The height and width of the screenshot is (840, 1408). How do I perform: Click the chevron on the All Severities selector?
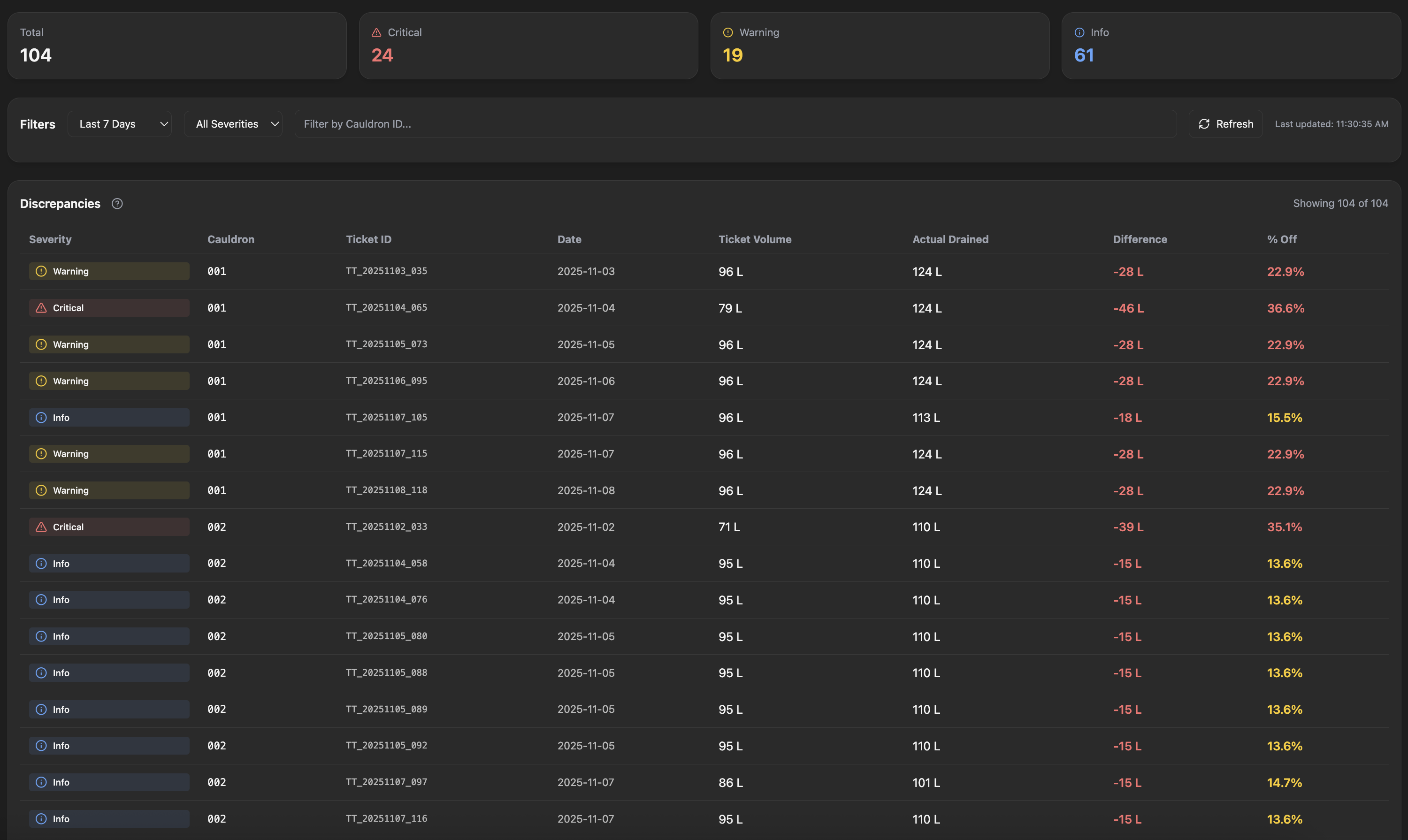pos(275,124)
